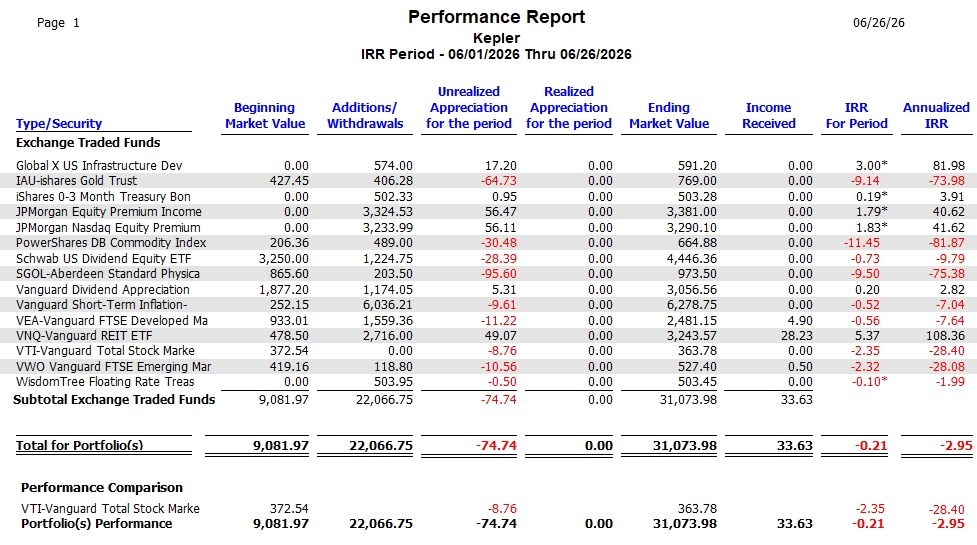Click the IRR Period date range line
The image size is (977, 545).
(x=496, y=54)
